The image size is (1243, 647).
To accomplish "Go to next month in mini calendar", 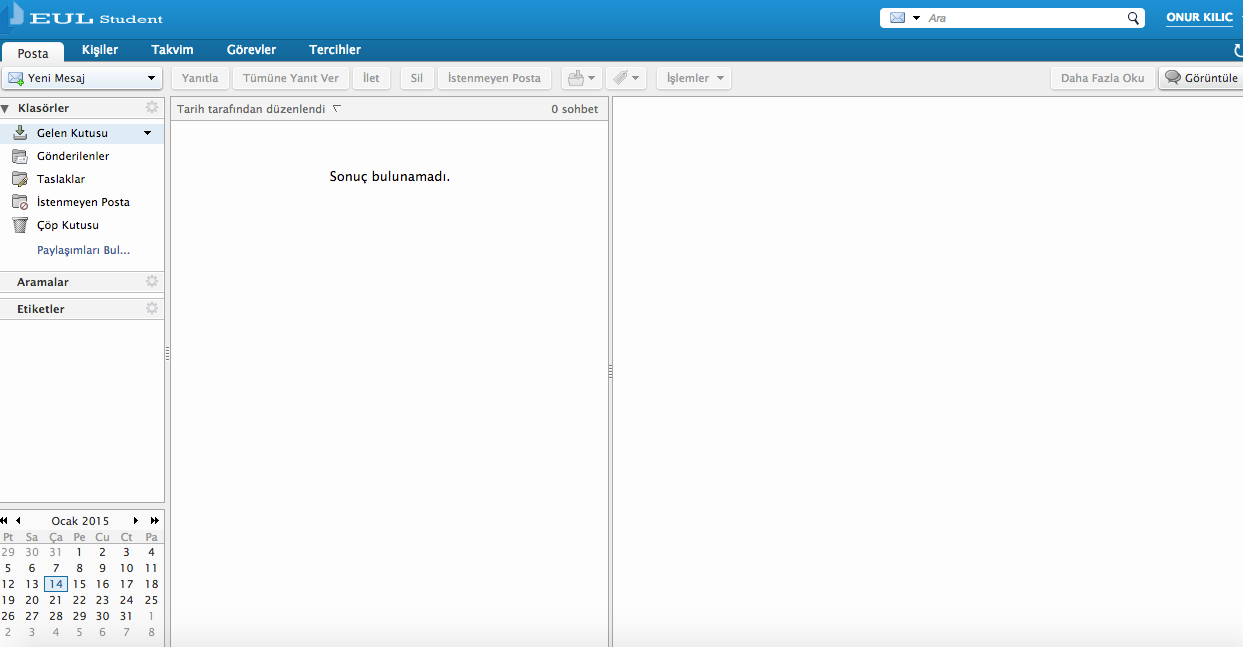I will tap(136, 521).
